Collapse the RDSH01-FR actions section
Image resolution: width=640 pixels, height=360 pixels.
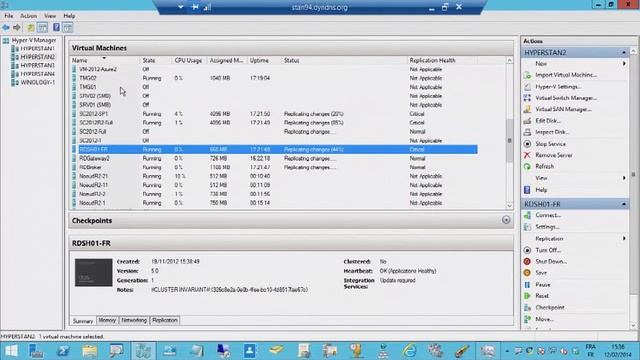tap(624, 204)
